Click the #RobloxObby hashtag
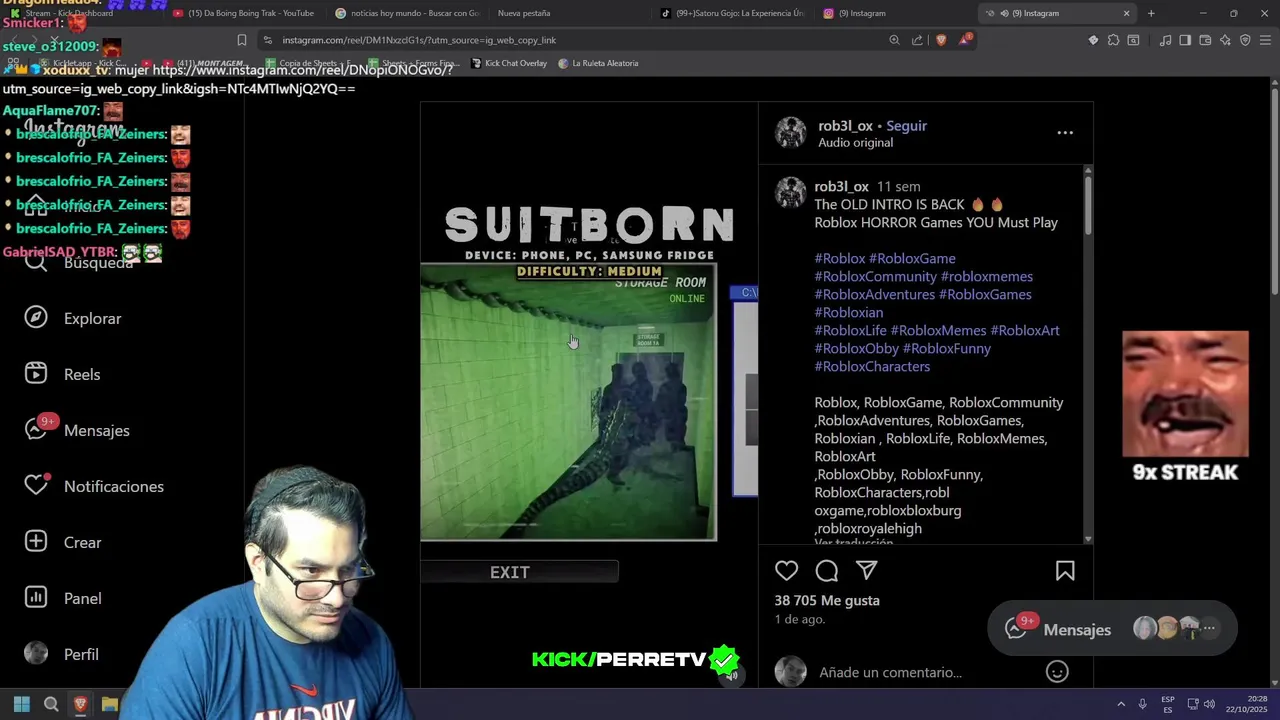Screen dimensions: 1280x720 (856, 348)
